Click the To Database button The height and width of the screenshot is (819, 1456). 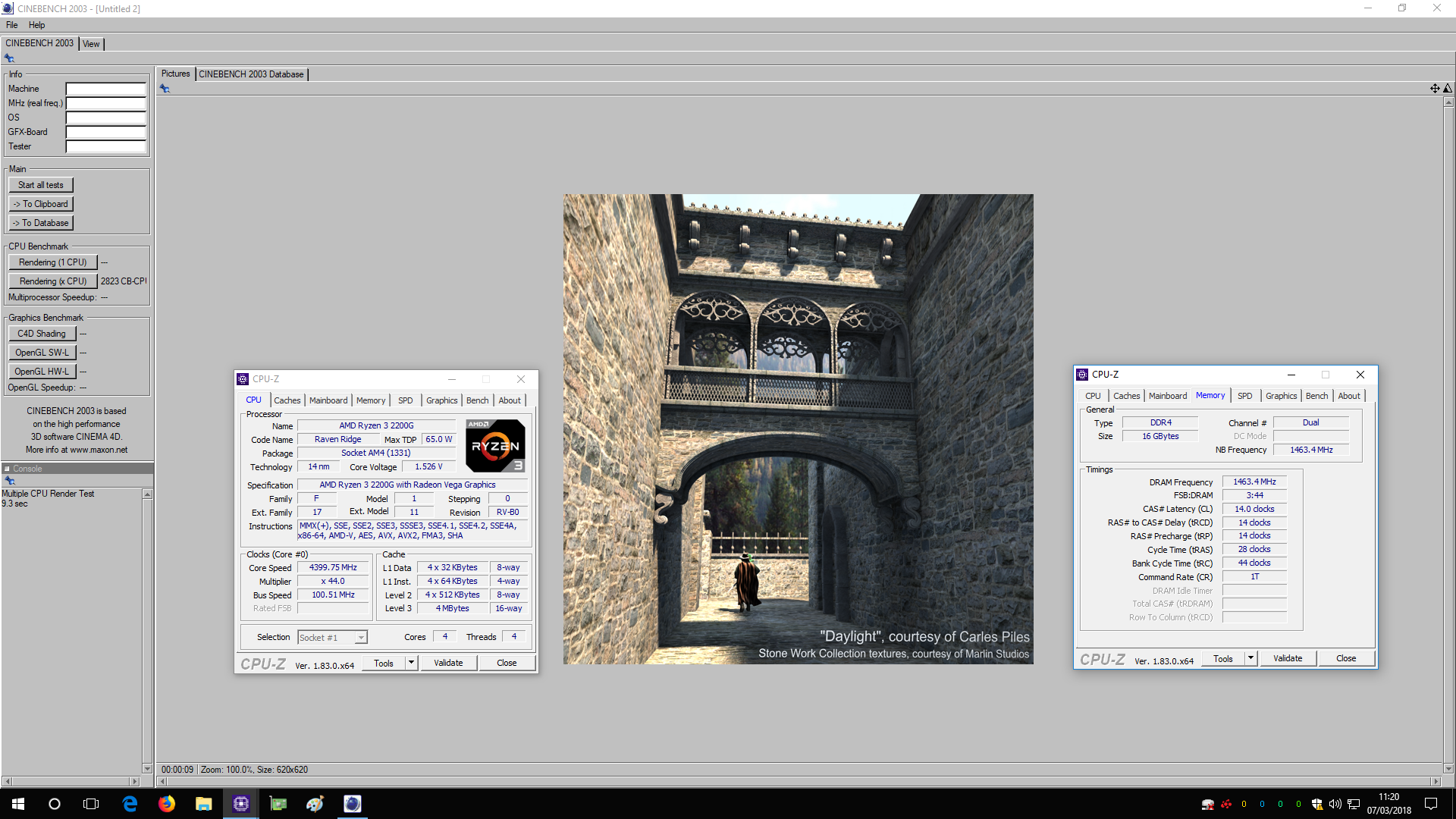(41, 223)
